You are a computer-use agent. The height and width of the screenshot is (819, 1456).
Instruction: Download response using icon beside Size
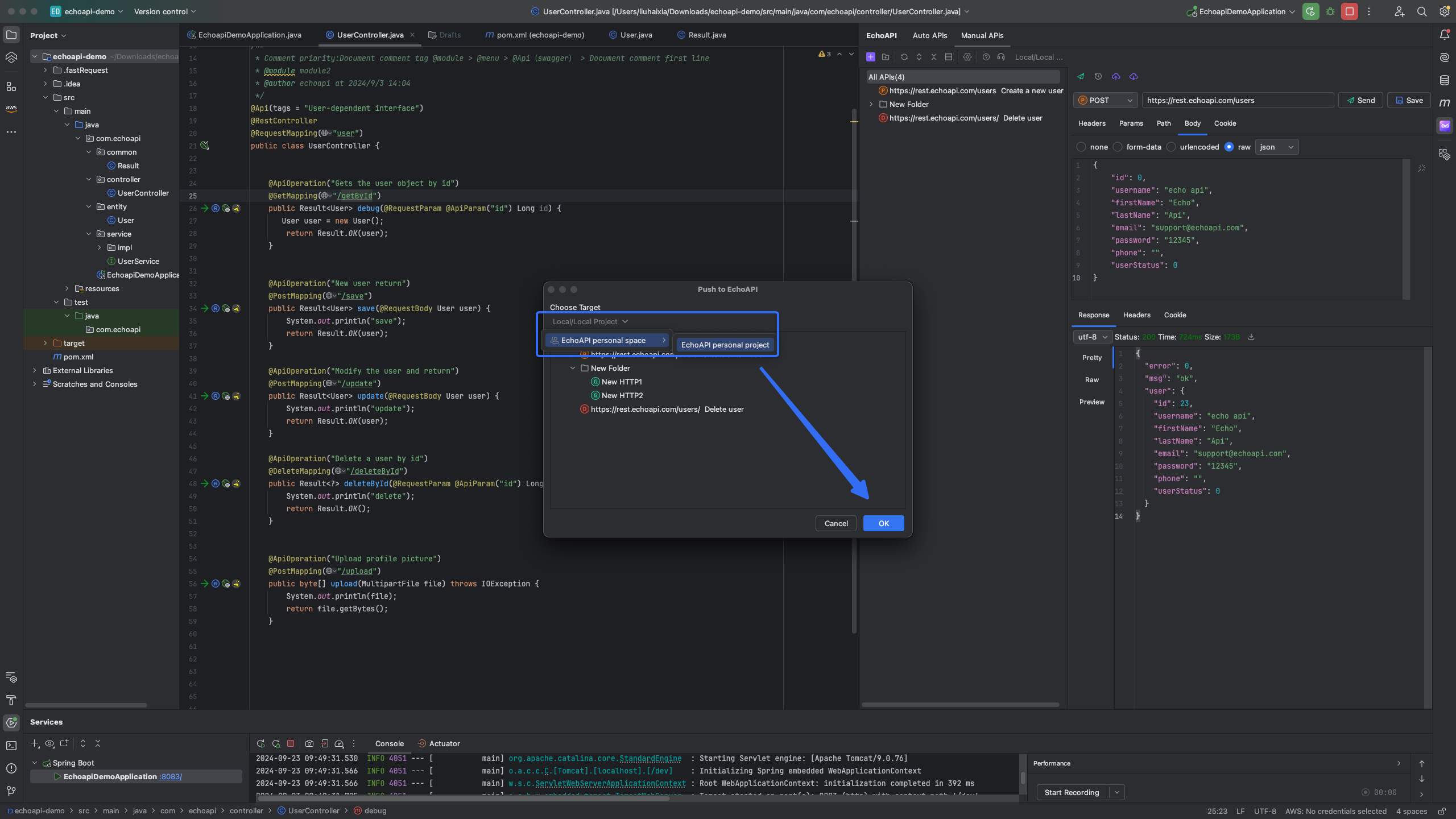[x=1251, y=337]
